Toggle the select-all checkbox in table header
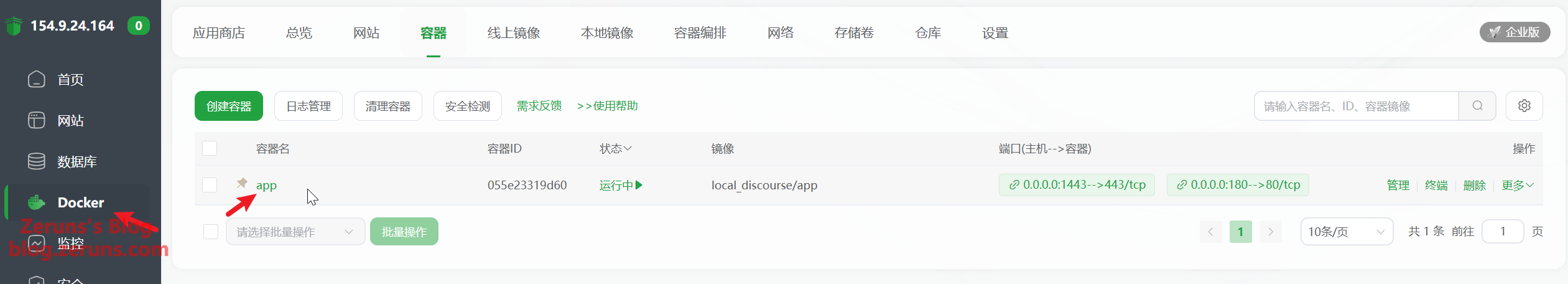The height and width of the screenshot is (284, 1568). click(x=210, y=148)
